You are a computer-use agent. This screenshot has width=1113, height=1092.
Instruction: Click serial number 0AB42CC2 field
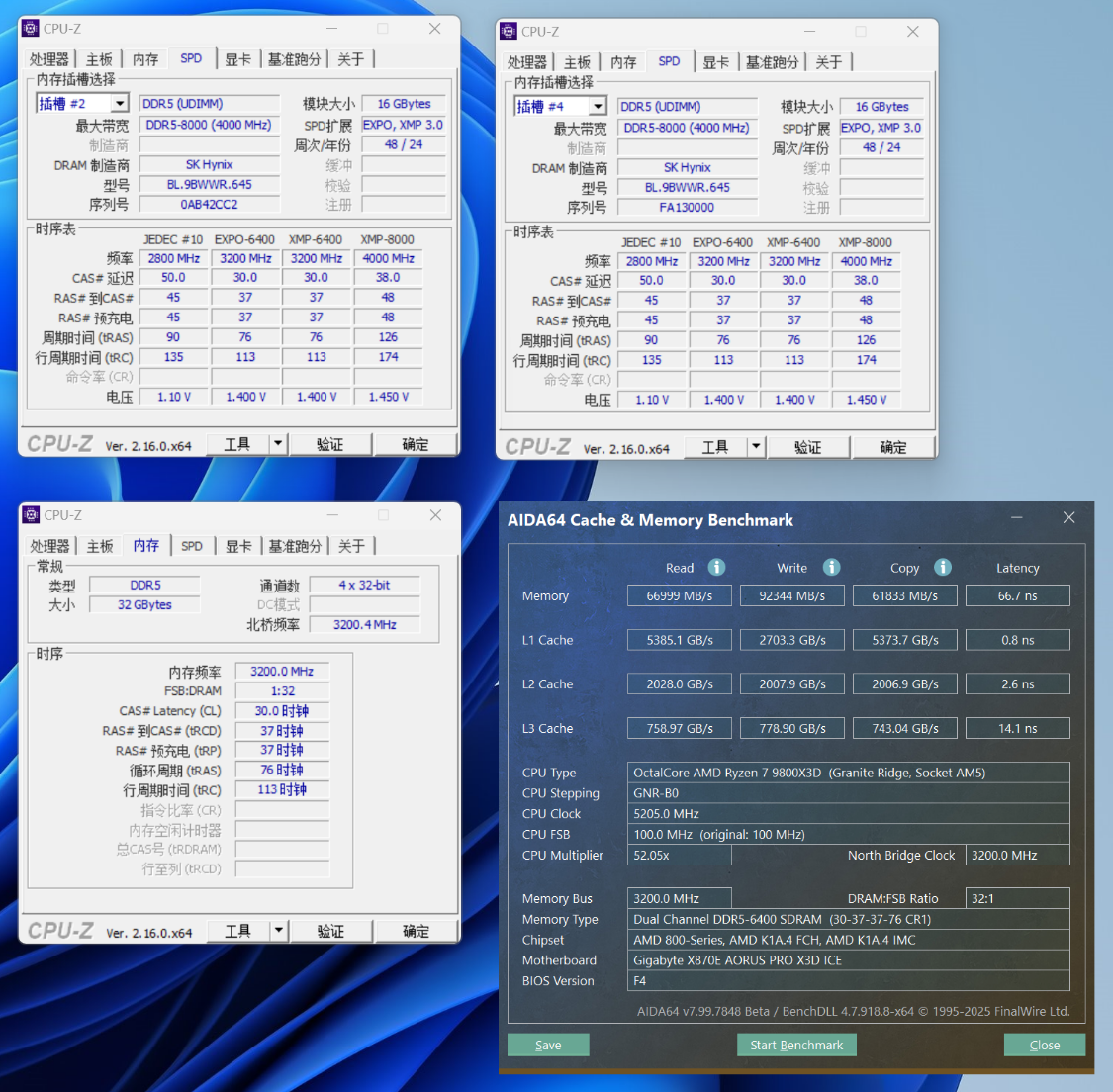(x=210, y=205)
